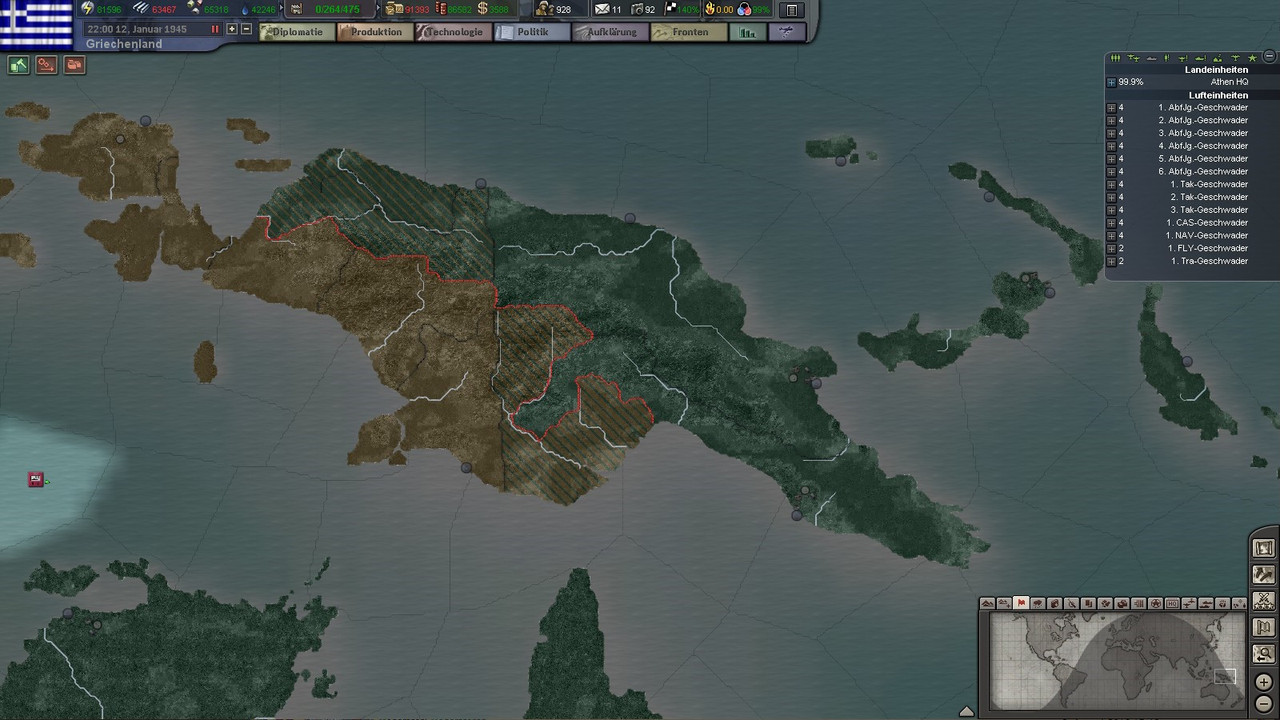Zoom out with the minus button
Image resolution: width=1280 pixels, height=720 pixels.
click(1264, 704)
